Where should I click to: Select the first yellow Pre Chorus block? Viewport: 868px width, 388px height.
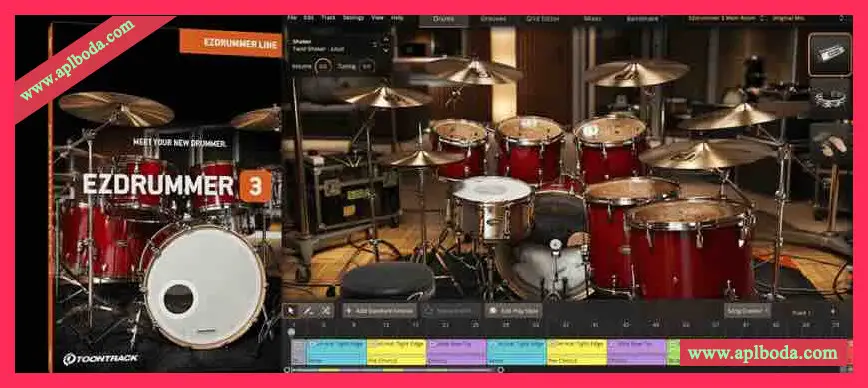pyautogui.click(x=396, y=352)
